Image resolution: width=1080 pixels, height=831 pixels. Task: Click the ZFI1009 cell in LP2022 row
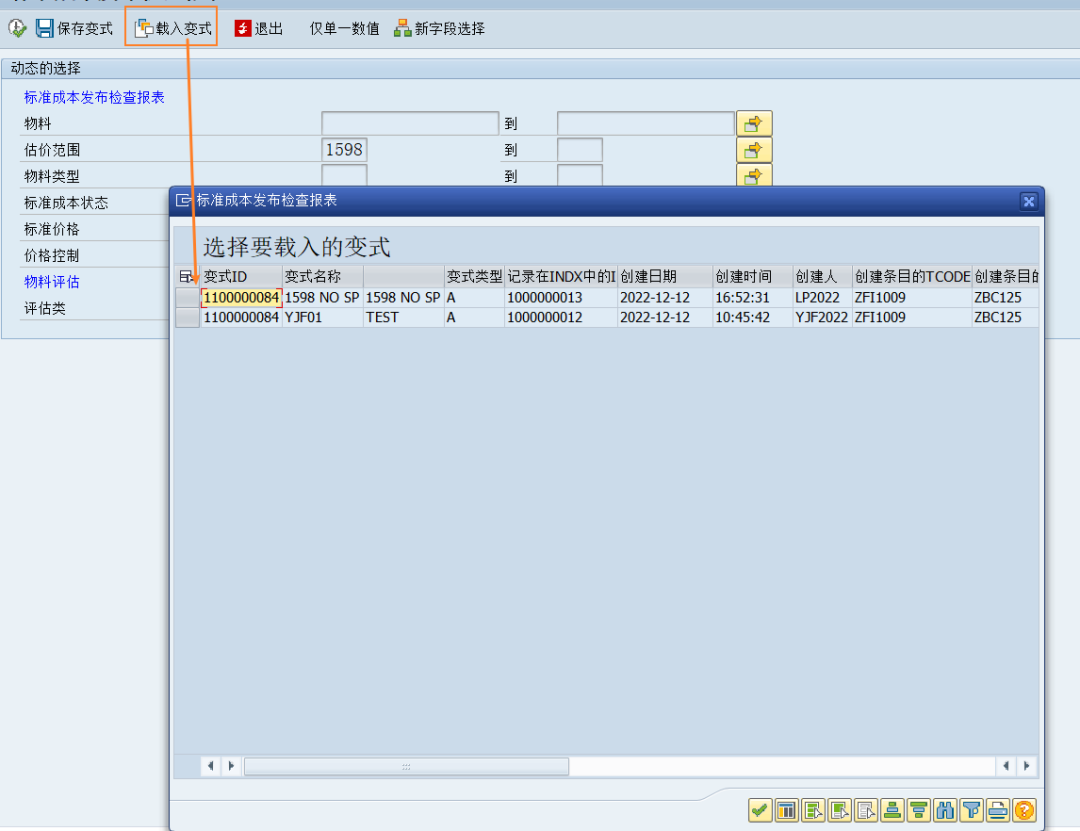(x=912, y=298)
